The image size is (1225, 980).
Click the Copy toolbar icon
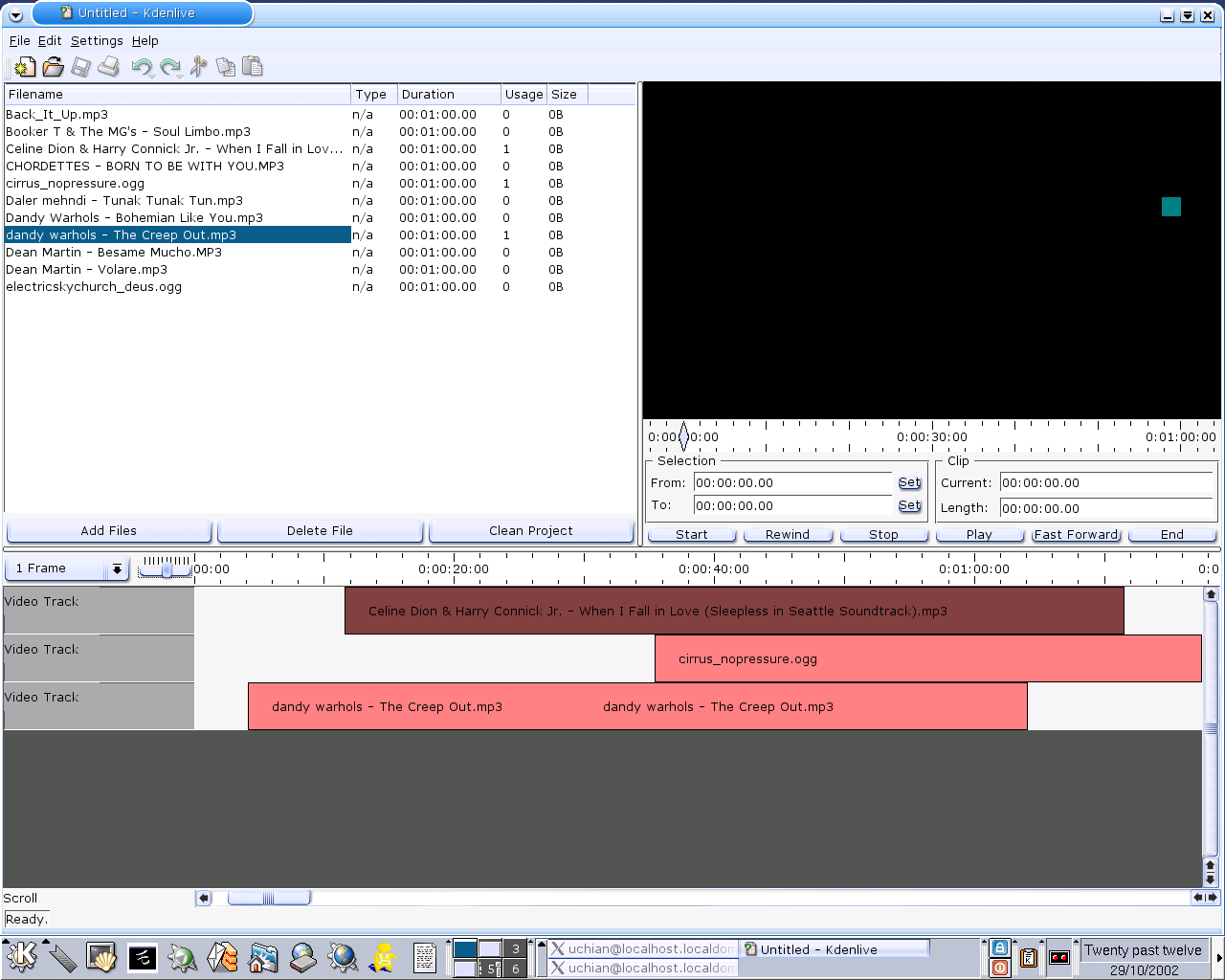point(226,67)
